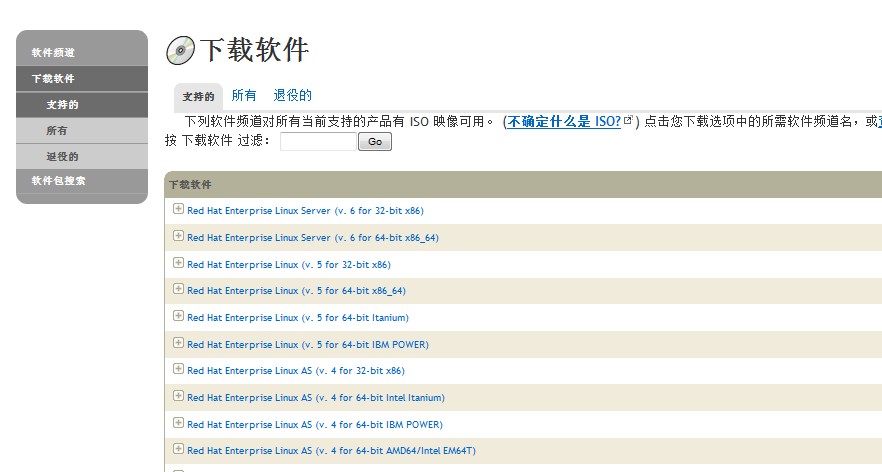Expand Red Hat Enterprise Linux v.5 64-bit x86_64
Screen dimensions: 882x472
pos(178,289)
